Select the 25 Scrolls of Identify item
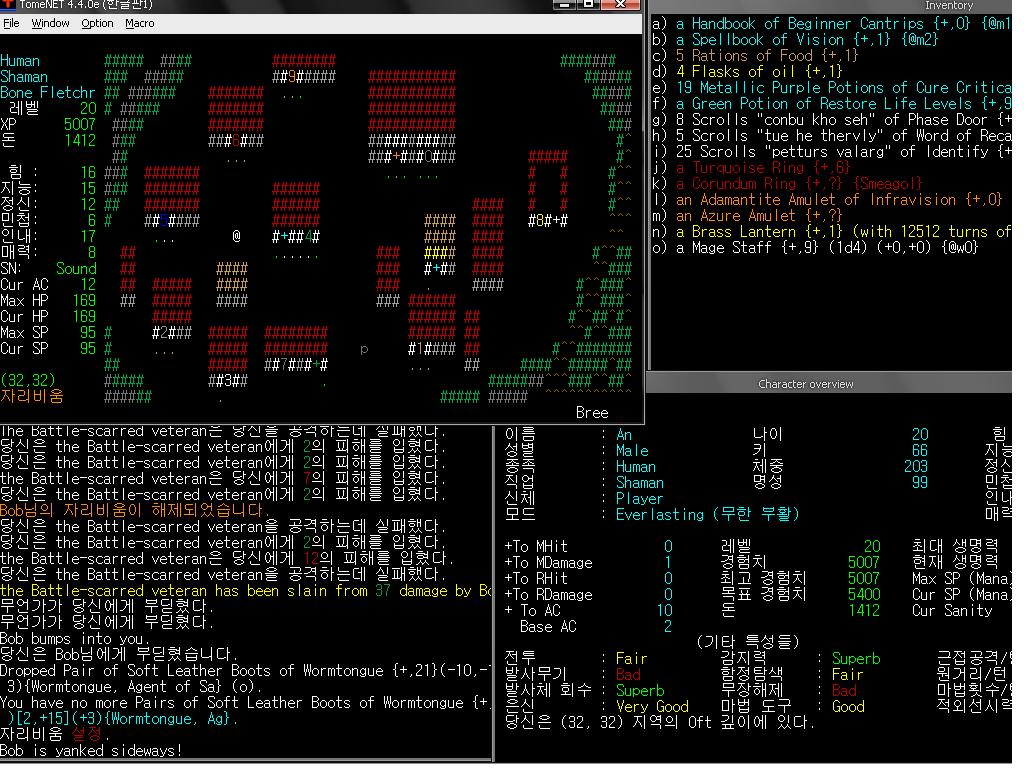The width and height of the screenshot is (1024, 768). 831,152
